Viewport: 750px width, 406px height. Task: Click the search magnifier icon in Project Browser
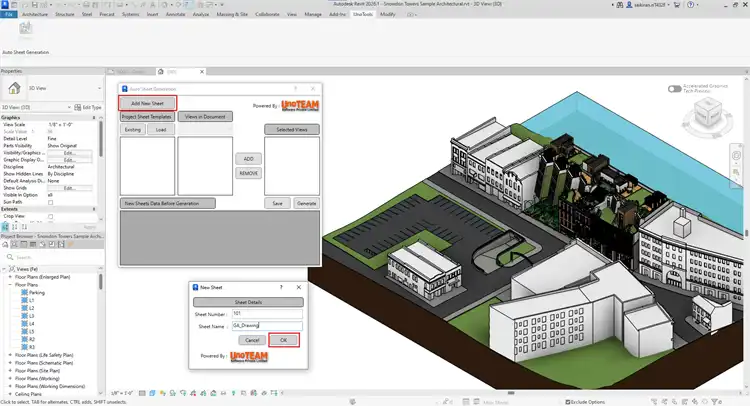pos(10,257)
